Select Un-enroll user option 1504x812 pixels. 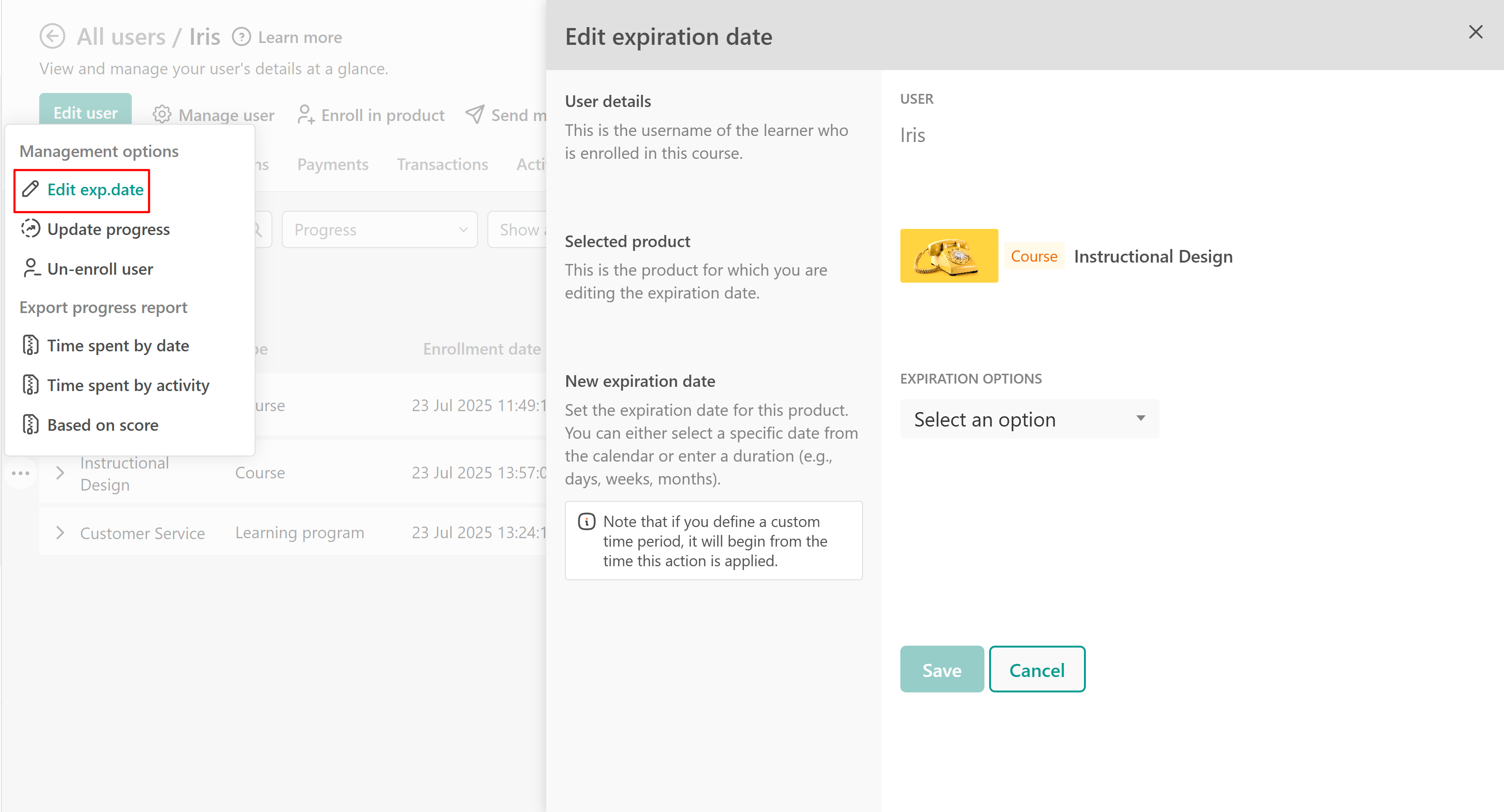coord(100,269)
